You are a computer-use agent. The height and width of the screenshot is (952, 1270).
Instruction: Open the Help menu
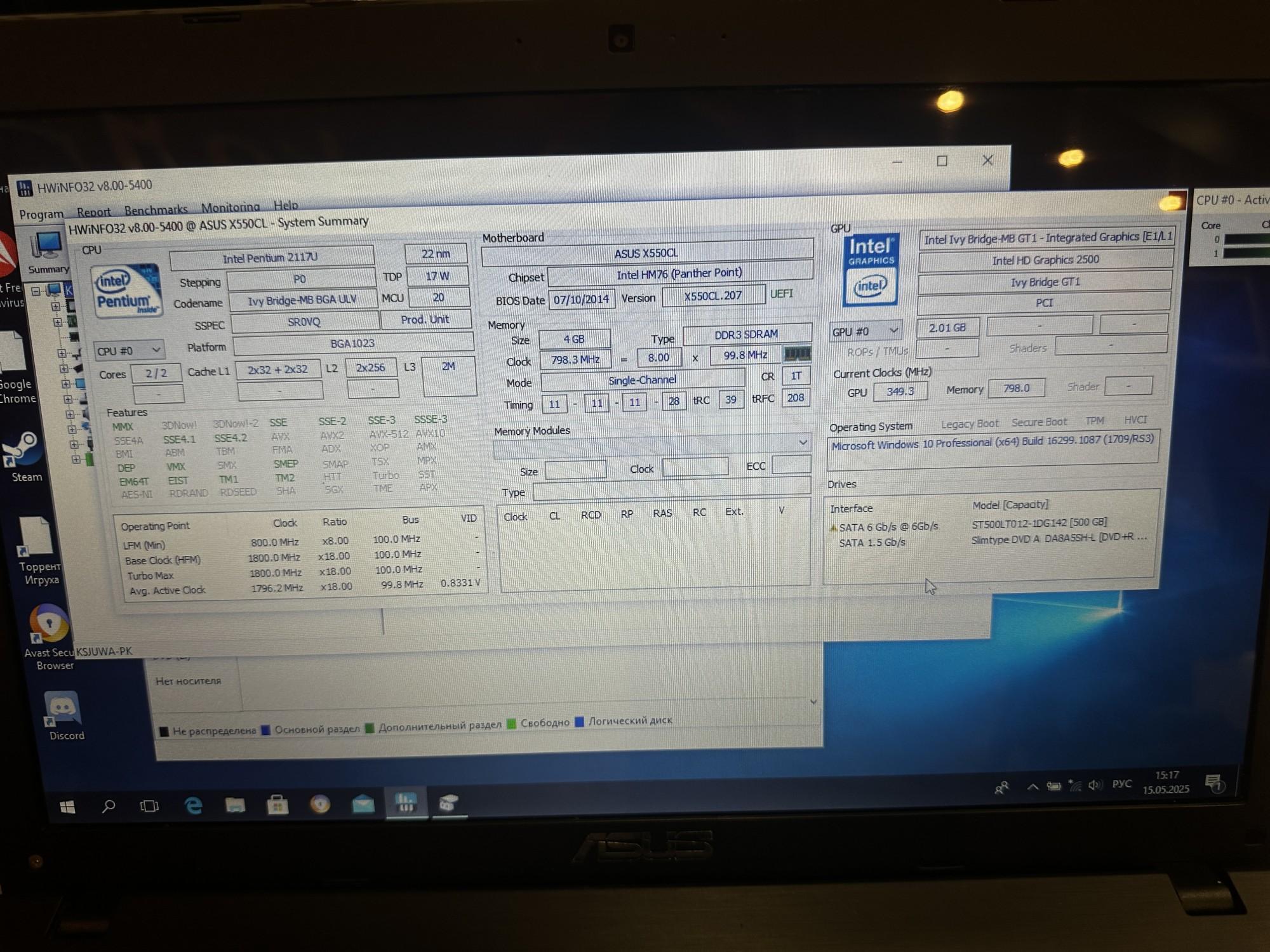(286, 205)
